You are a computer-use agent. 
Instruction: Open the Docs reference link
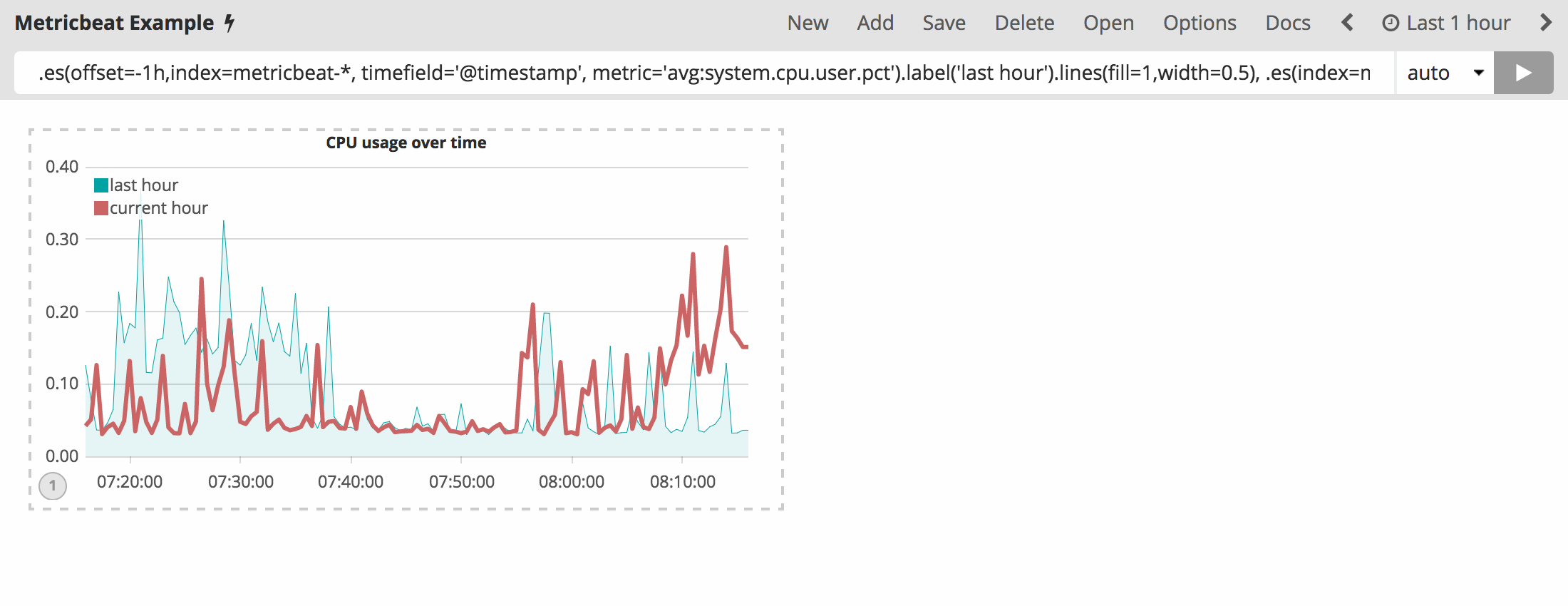[x=1287, y=23]
